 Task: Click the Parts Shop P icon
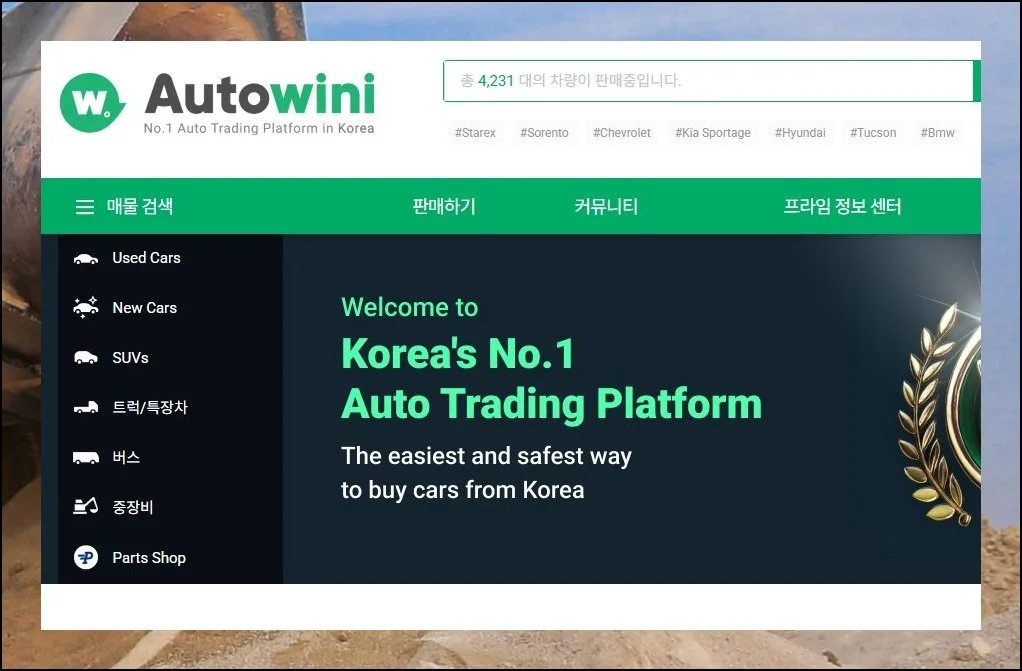pyautogui.click(x=87, y=557)
